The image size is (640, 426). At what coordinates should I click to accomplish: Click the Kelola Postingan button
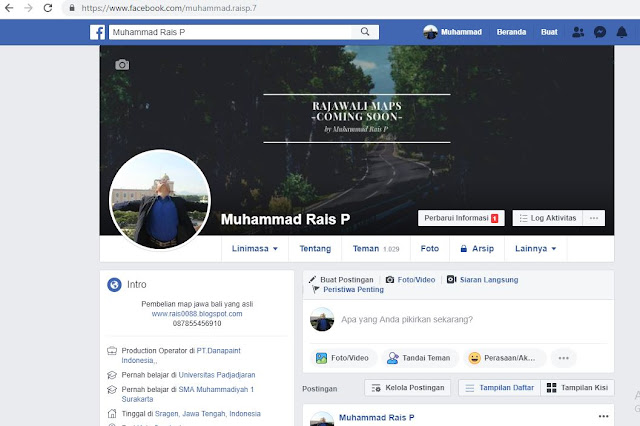[x=407, y=388]
